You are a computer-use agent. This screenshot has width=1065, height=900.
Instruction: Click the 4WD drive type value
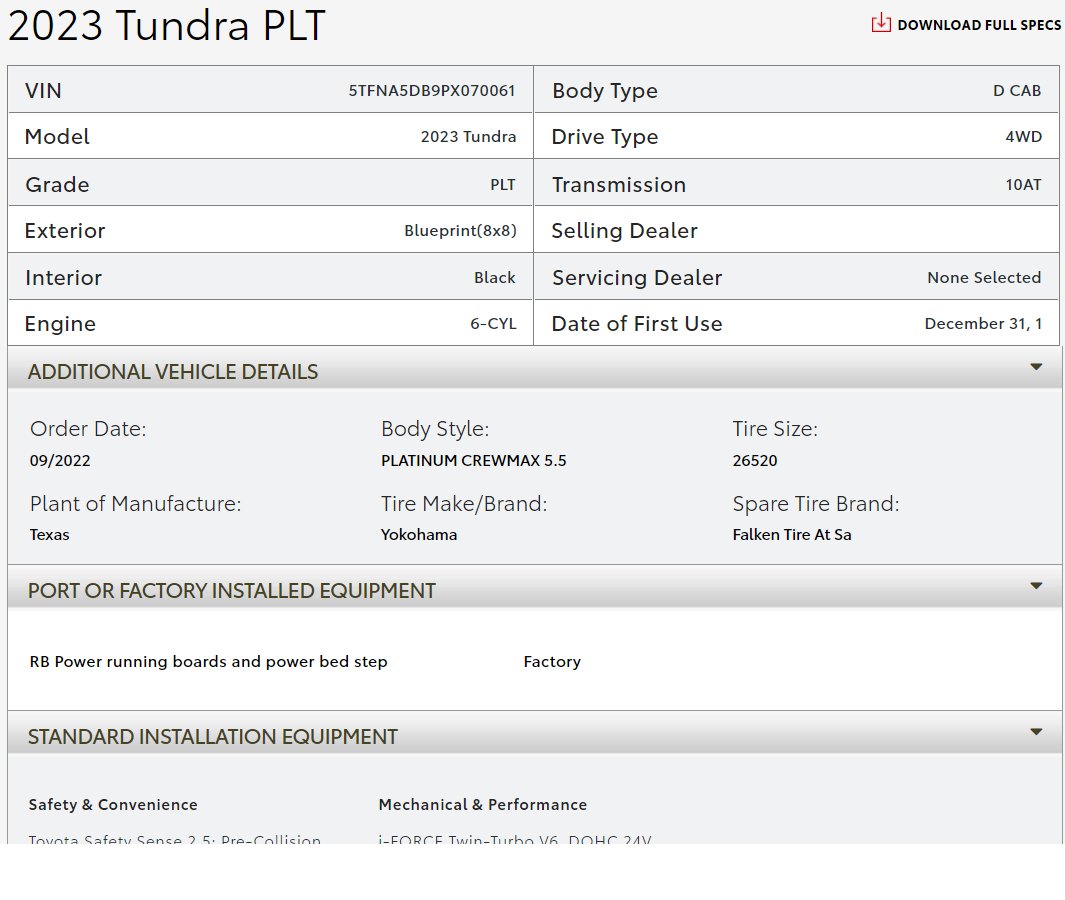click(1024, 137)
